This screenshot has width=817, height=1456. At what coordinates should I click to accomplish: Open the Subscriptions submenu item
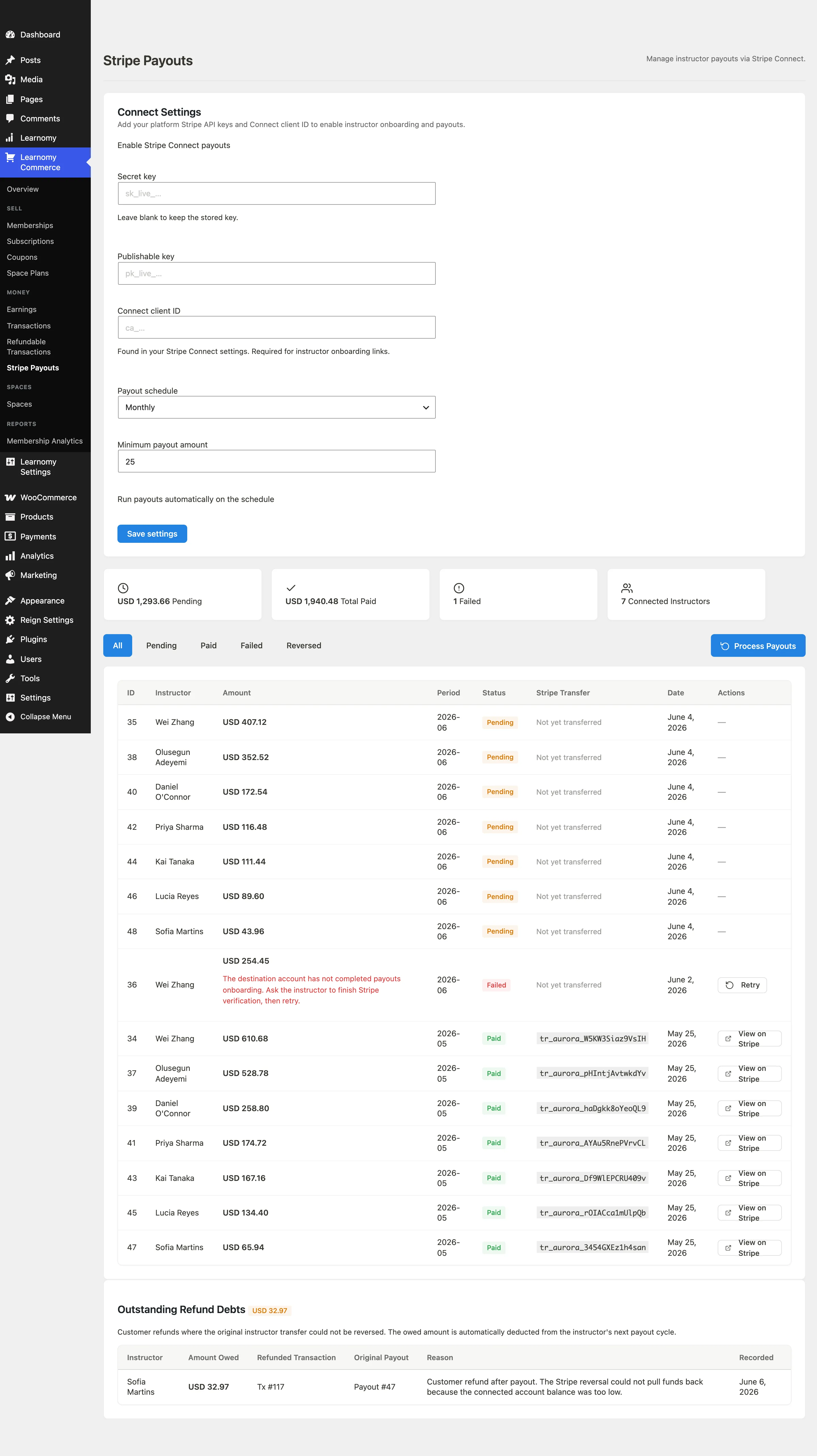(30, 241)
